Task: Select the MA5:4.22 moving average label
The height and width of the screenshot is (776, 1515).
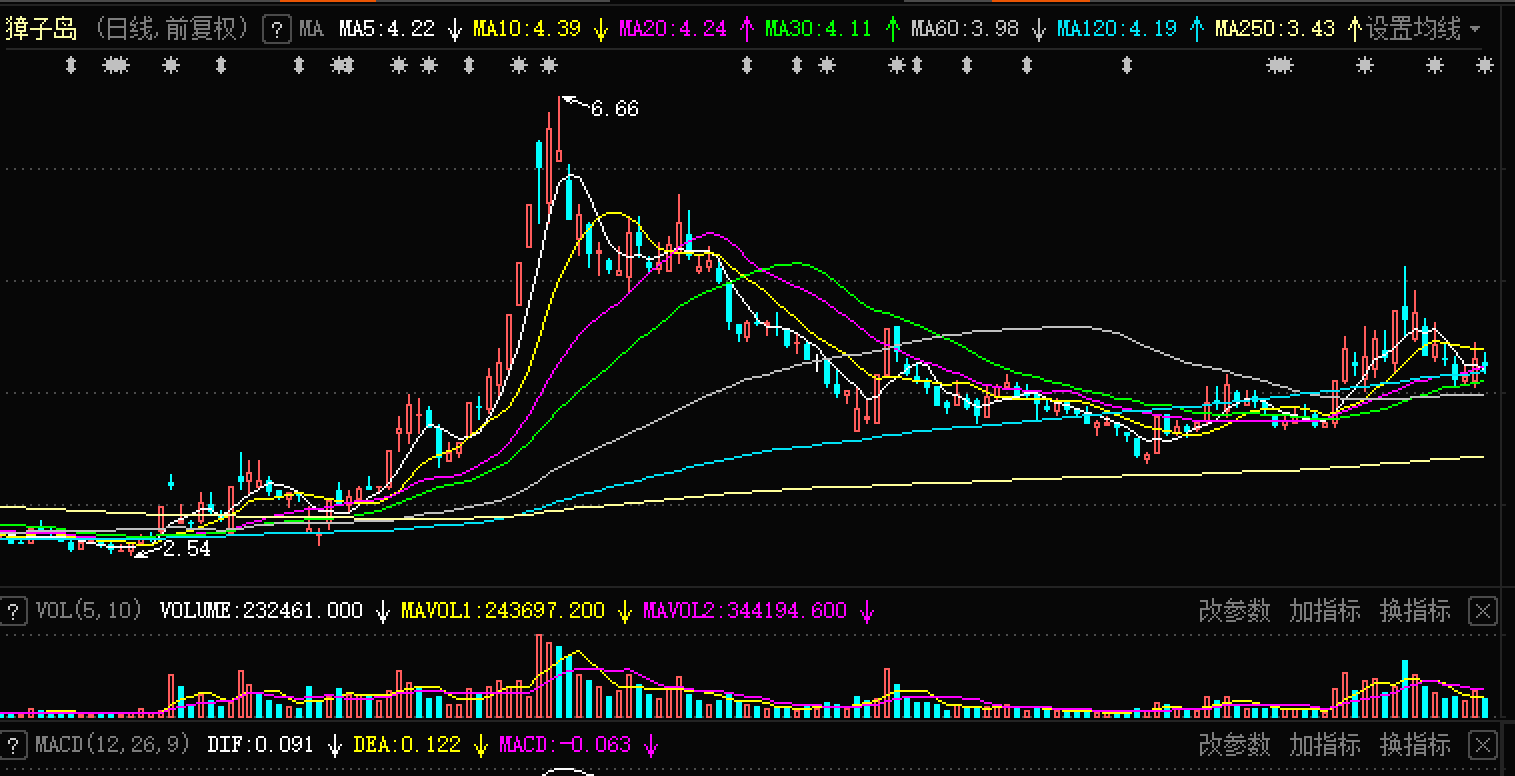Action: tap(387, 29)
